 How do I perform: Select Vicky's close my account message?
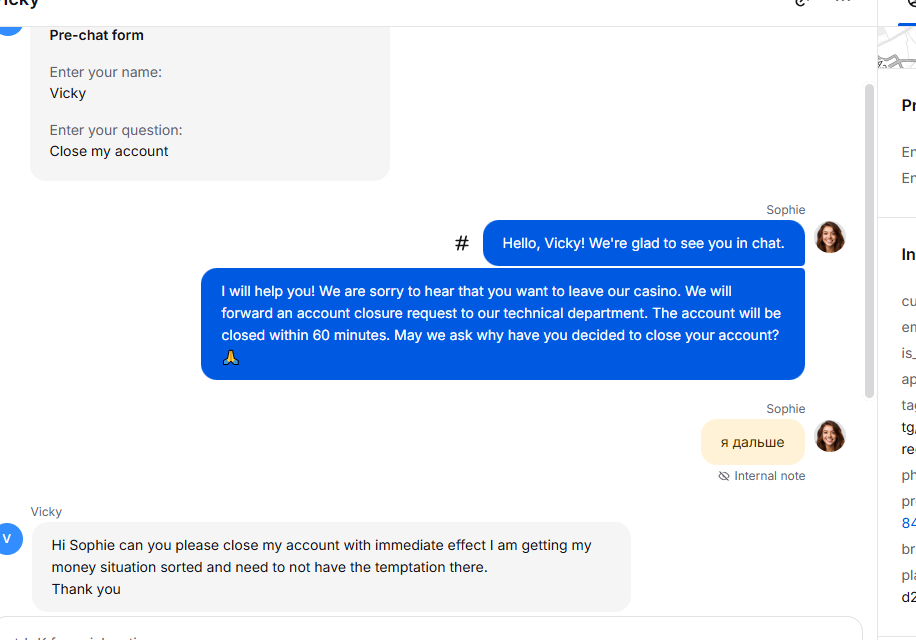click(331, 567)
